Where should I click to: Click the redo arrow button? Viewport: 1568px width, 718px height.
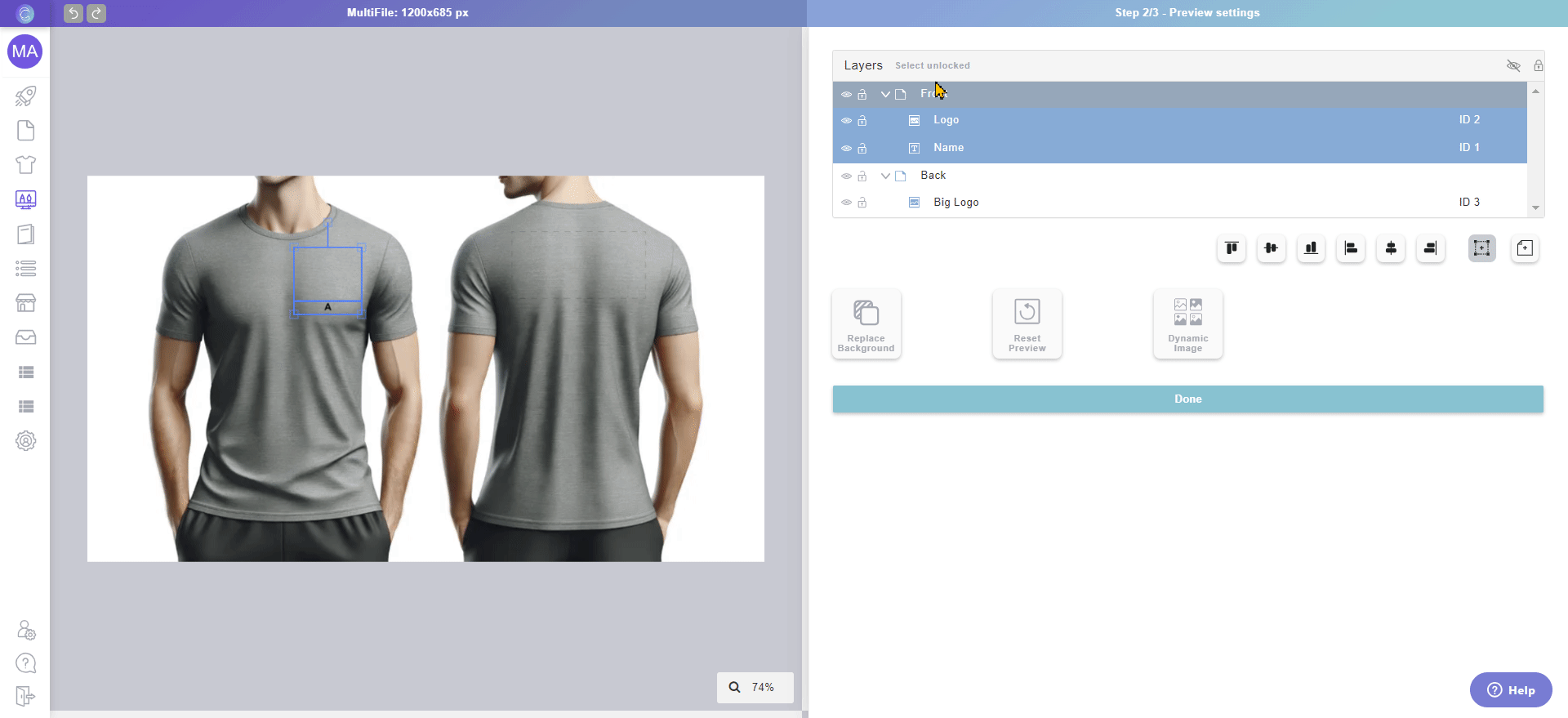click(96, 13)
